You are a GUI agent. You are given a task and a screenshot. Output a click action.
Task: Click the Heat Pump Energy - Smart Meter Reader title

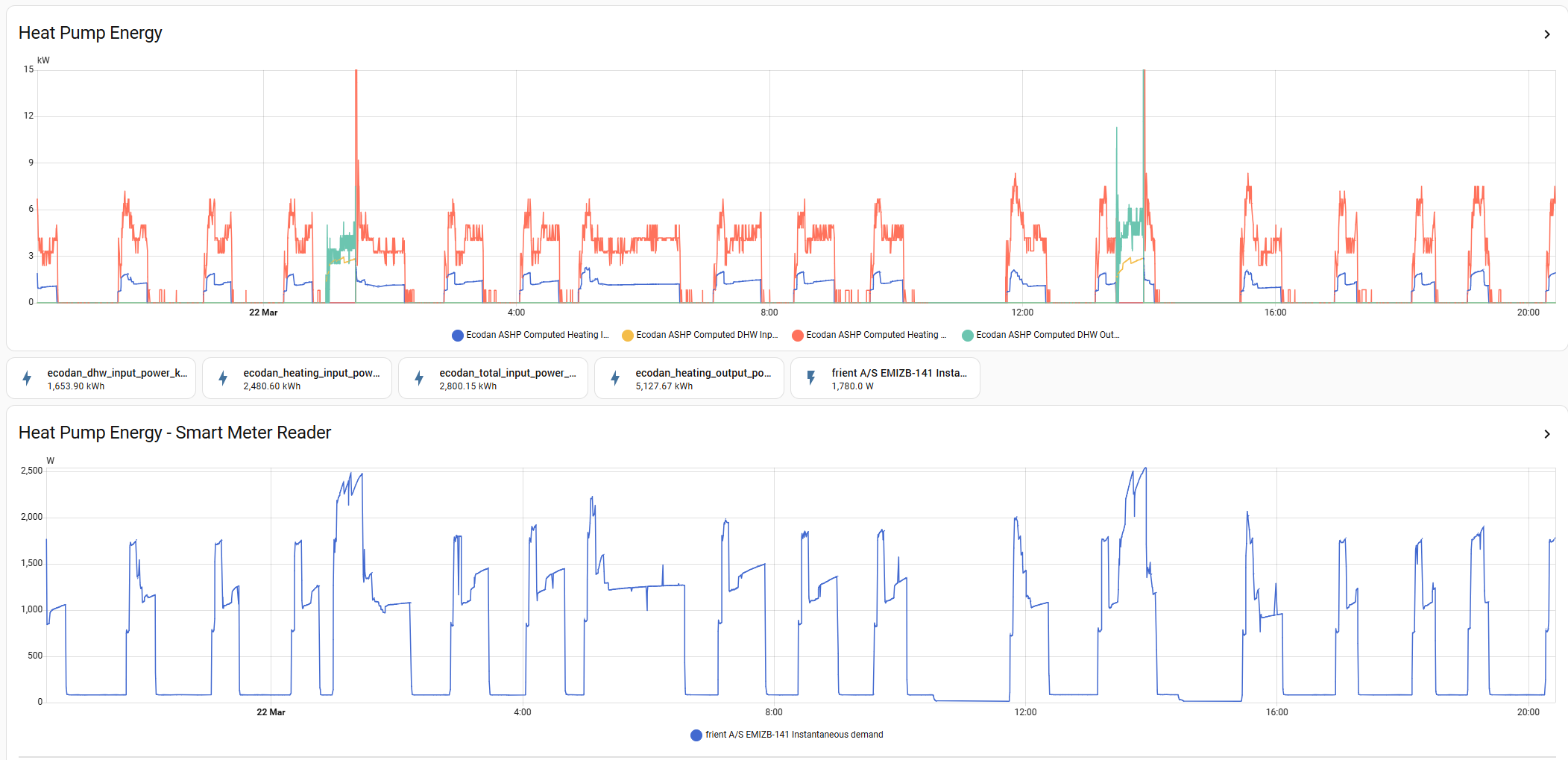[x=174, y=433]
